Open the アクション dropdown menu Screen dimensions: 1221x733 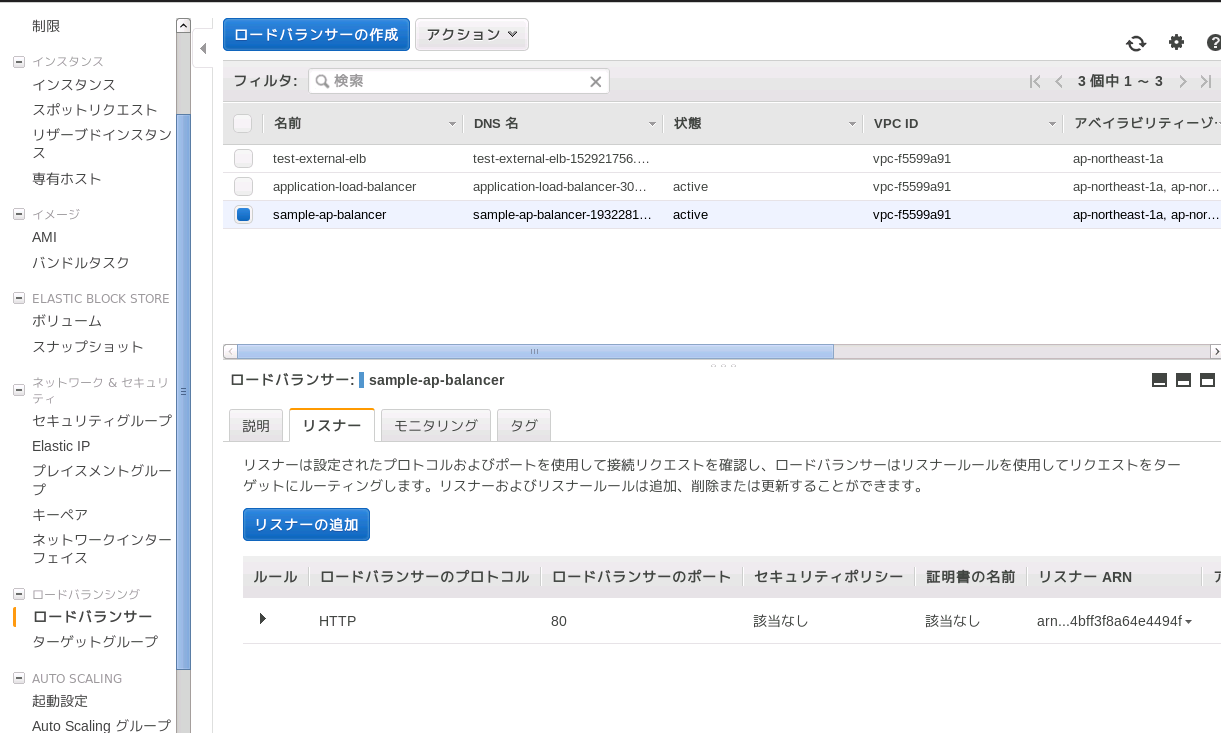[471, 34]
